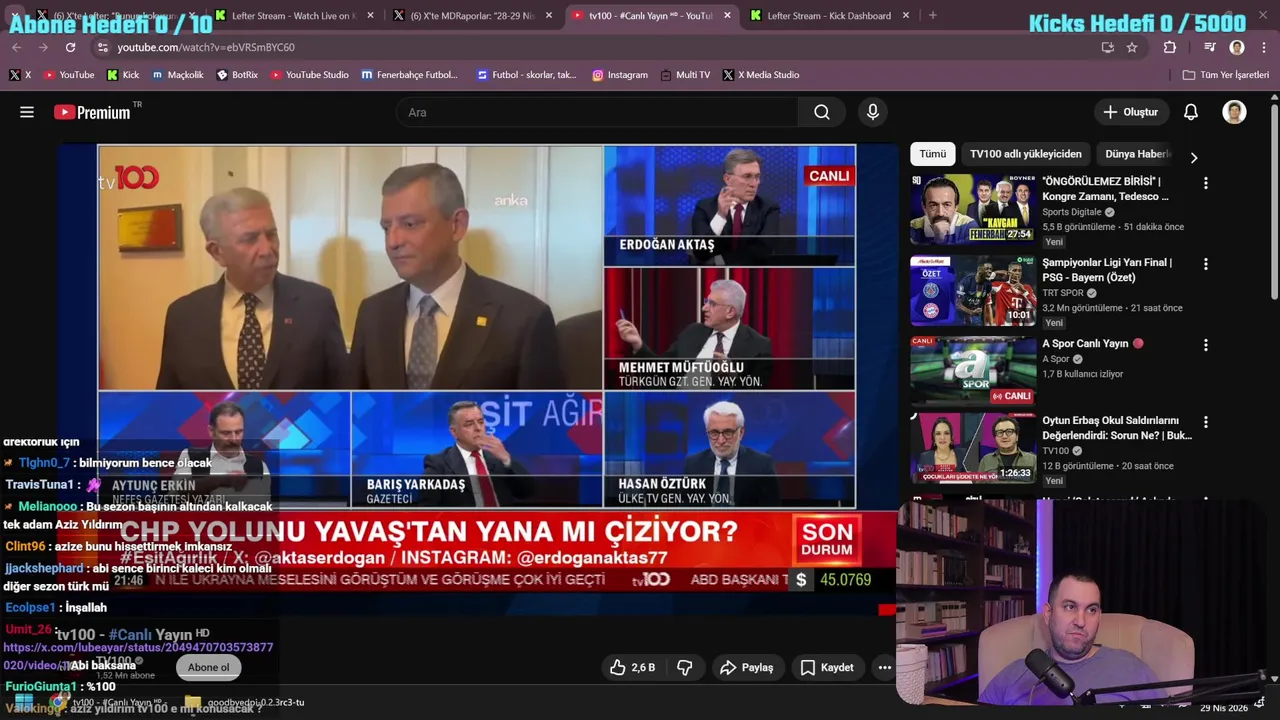
Task: Select TV100 adlı yükleyiciden chip
Action: coord(1025,154)
